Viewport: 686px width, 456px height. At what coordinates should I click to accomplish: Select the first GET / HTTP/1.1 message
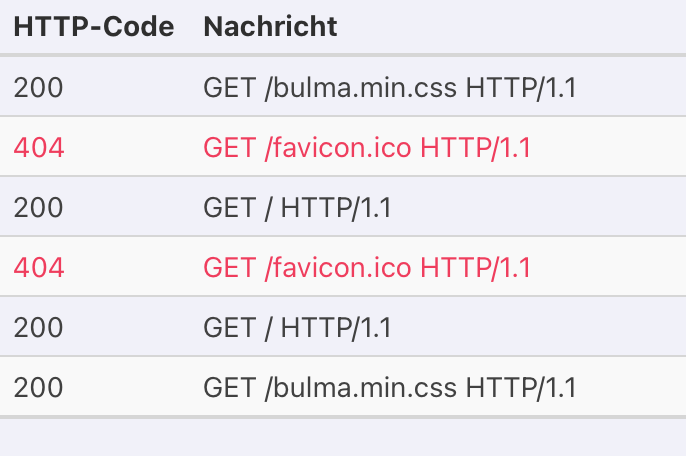(x=297, y=208)
